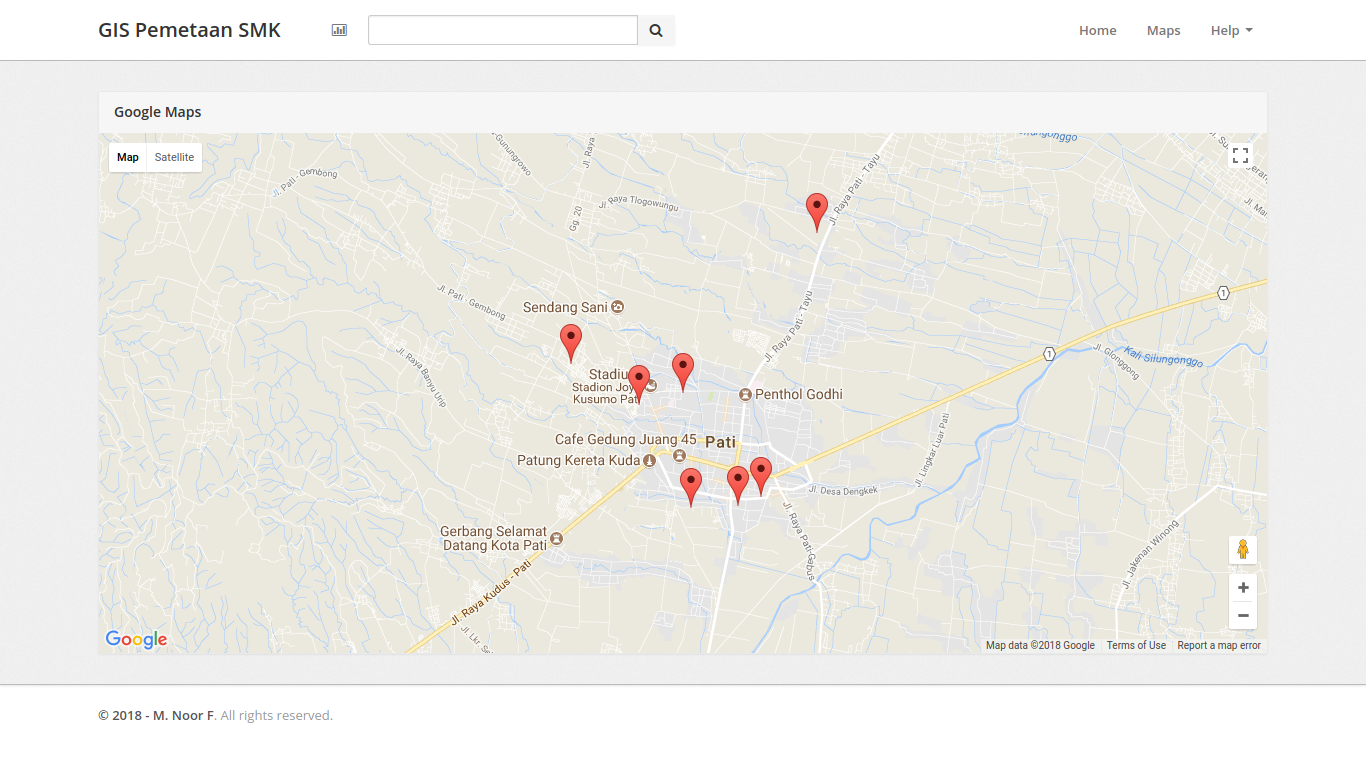The image size is (1366, 768).
Task: Switch the map to Satellite view
Action: pos(174,157)
